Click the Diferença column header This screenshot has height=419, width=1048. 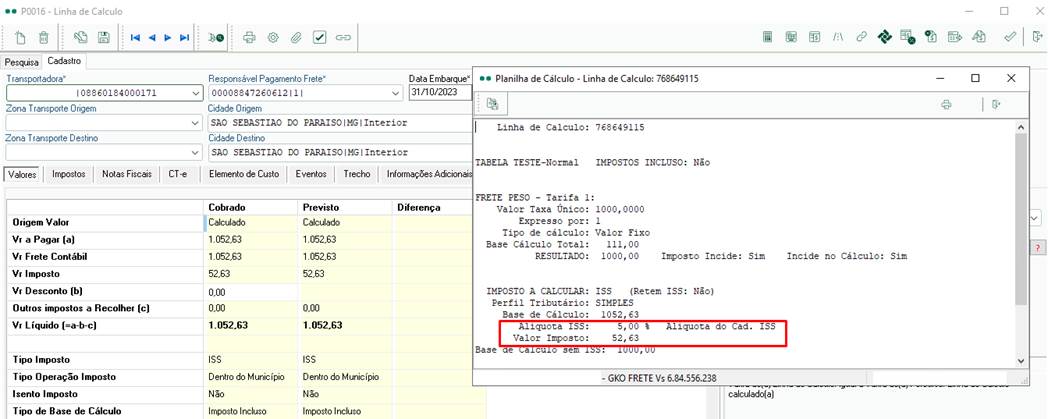tap(438, 207)
